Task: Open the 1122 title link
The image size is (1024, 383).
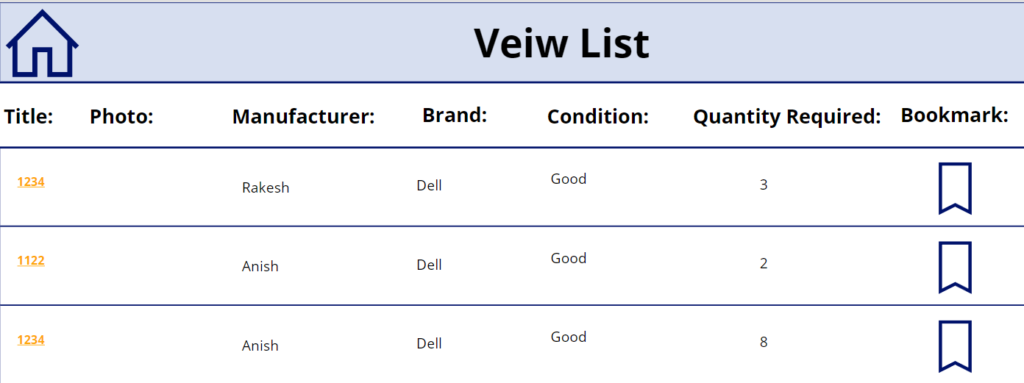Action: click(x=31, y=261)
